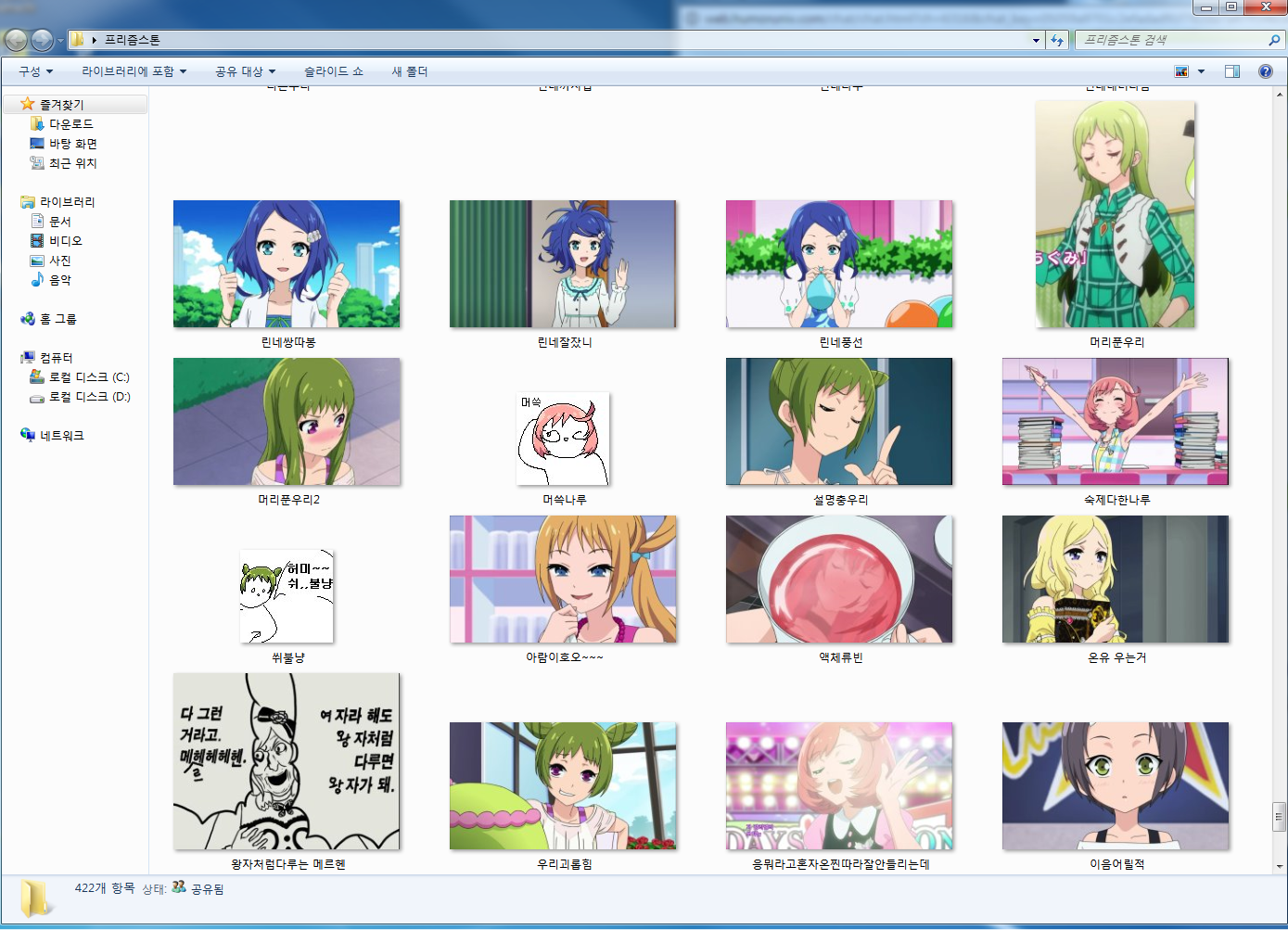The width and height of the screenshot is (1288, 930).
Task: Refresh the folder with the refresh icon
Action: 1056,40
